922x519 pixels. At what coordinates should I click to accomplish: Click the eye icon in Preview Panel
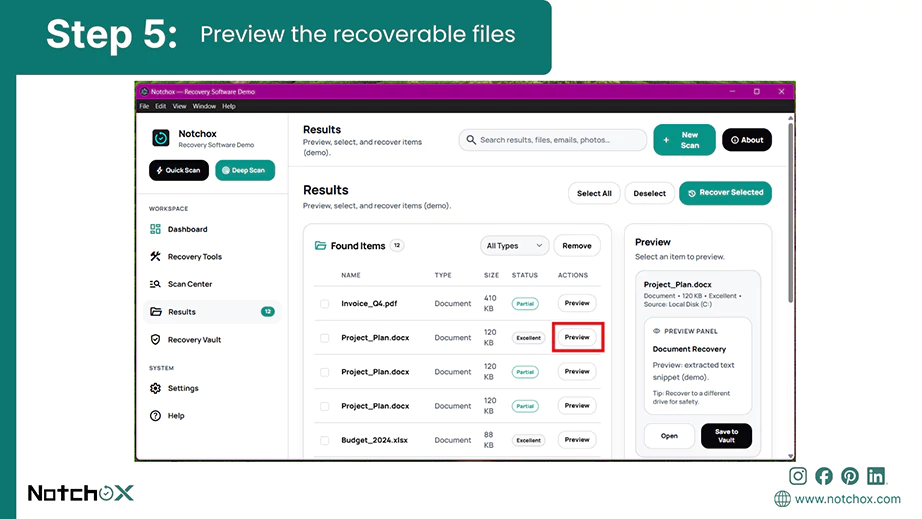point(657,331)
